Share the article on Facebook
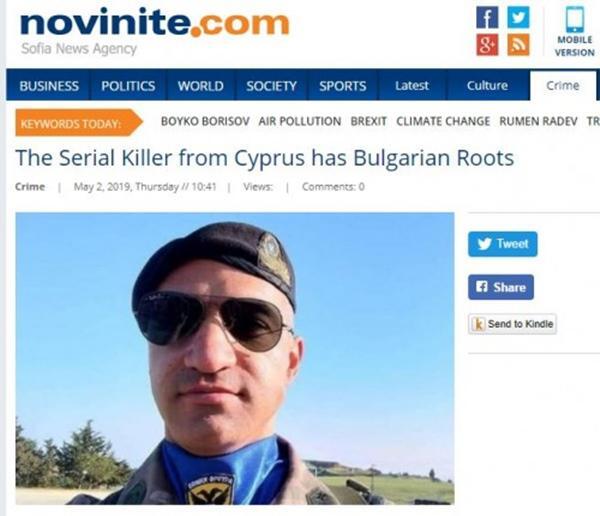The image size is (600, 516). click(501, 287)
